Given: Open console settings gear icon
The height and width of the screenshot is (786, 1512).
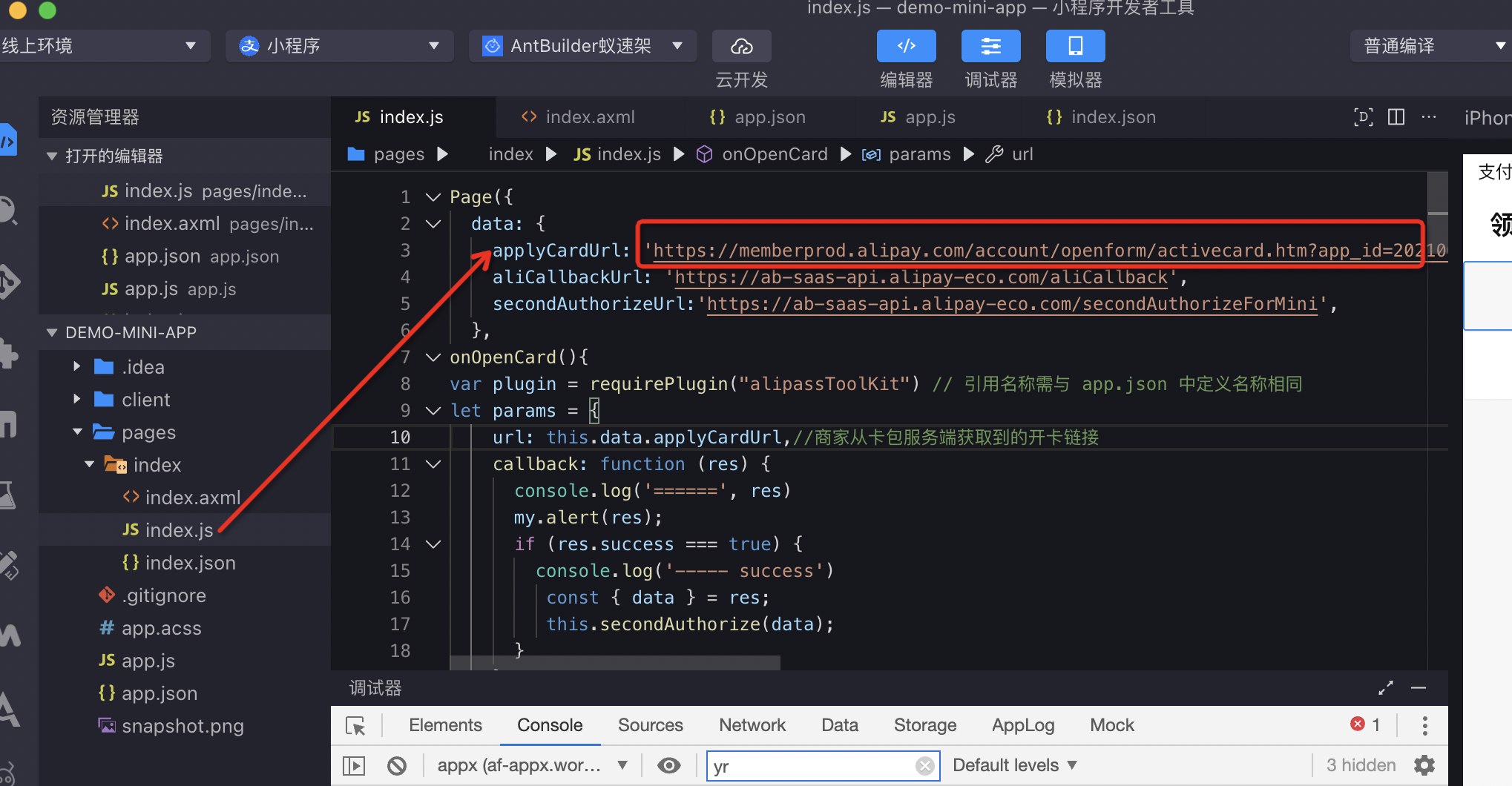Looking at the screenshot, I should point(1424,765).
